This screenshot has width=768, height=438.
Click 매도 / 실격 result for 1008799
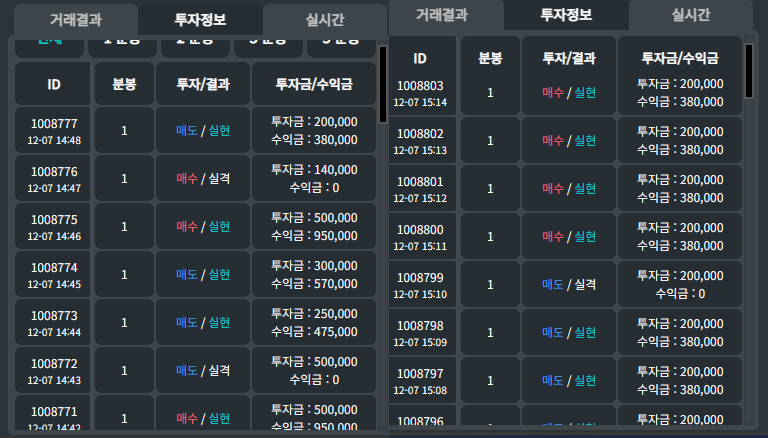point(568,284)
